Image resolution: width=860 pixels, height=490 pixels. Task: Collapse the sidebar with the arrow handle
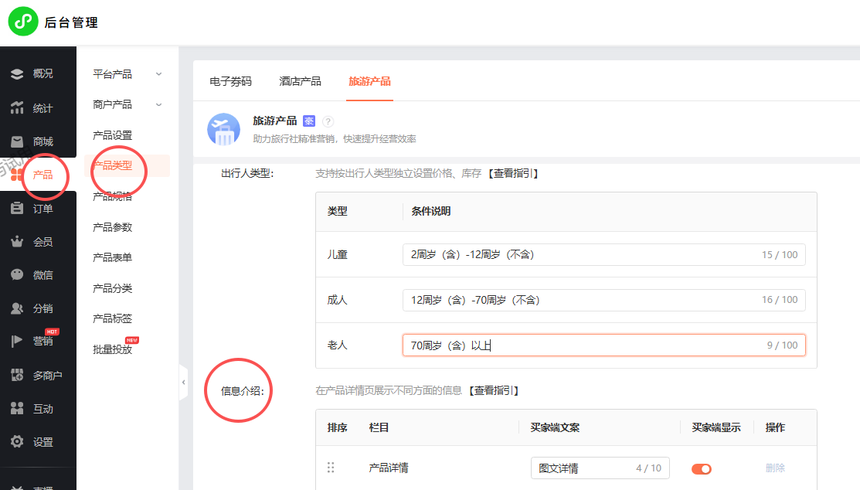click(184, 382)
